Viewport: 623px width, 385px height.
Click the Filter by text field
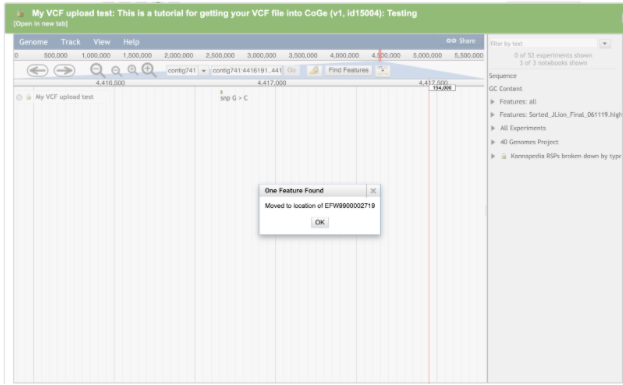point(543,43)
